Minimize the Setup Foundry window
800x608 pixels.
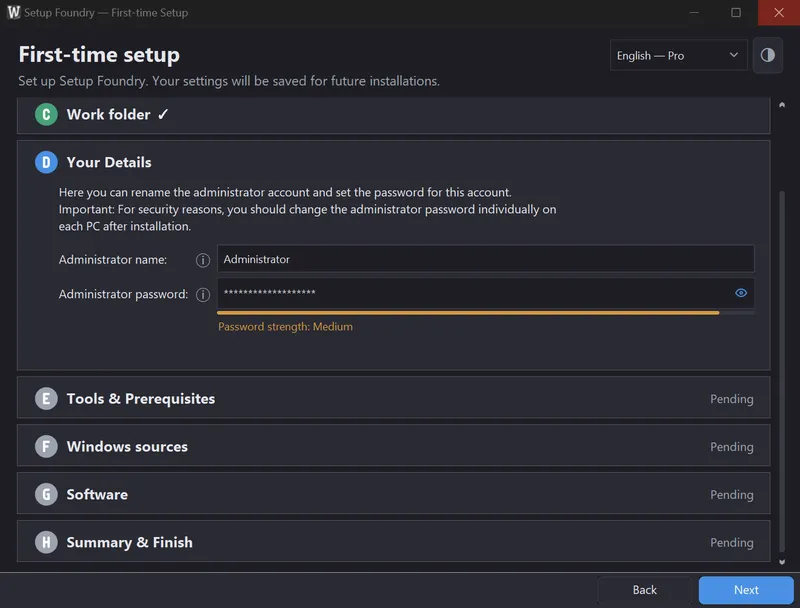coord(694,12)
